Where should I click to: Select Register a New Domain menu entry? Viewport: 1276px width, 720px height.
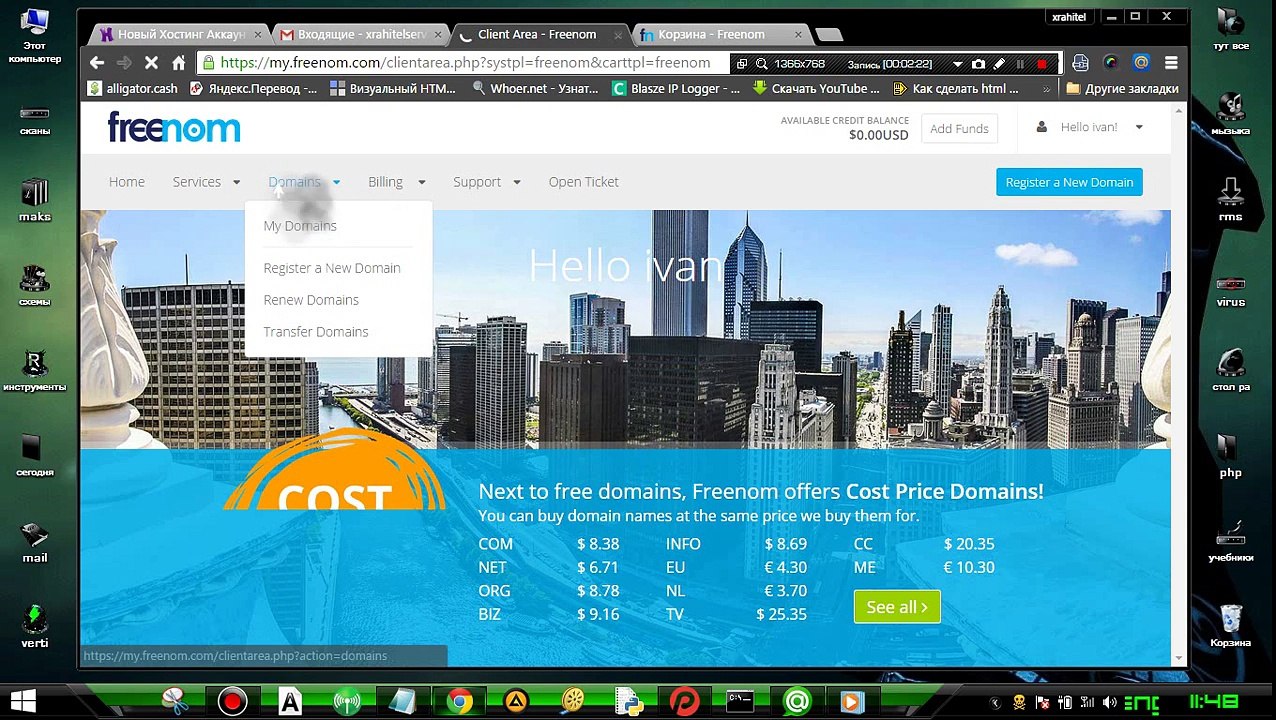point(332,268)
